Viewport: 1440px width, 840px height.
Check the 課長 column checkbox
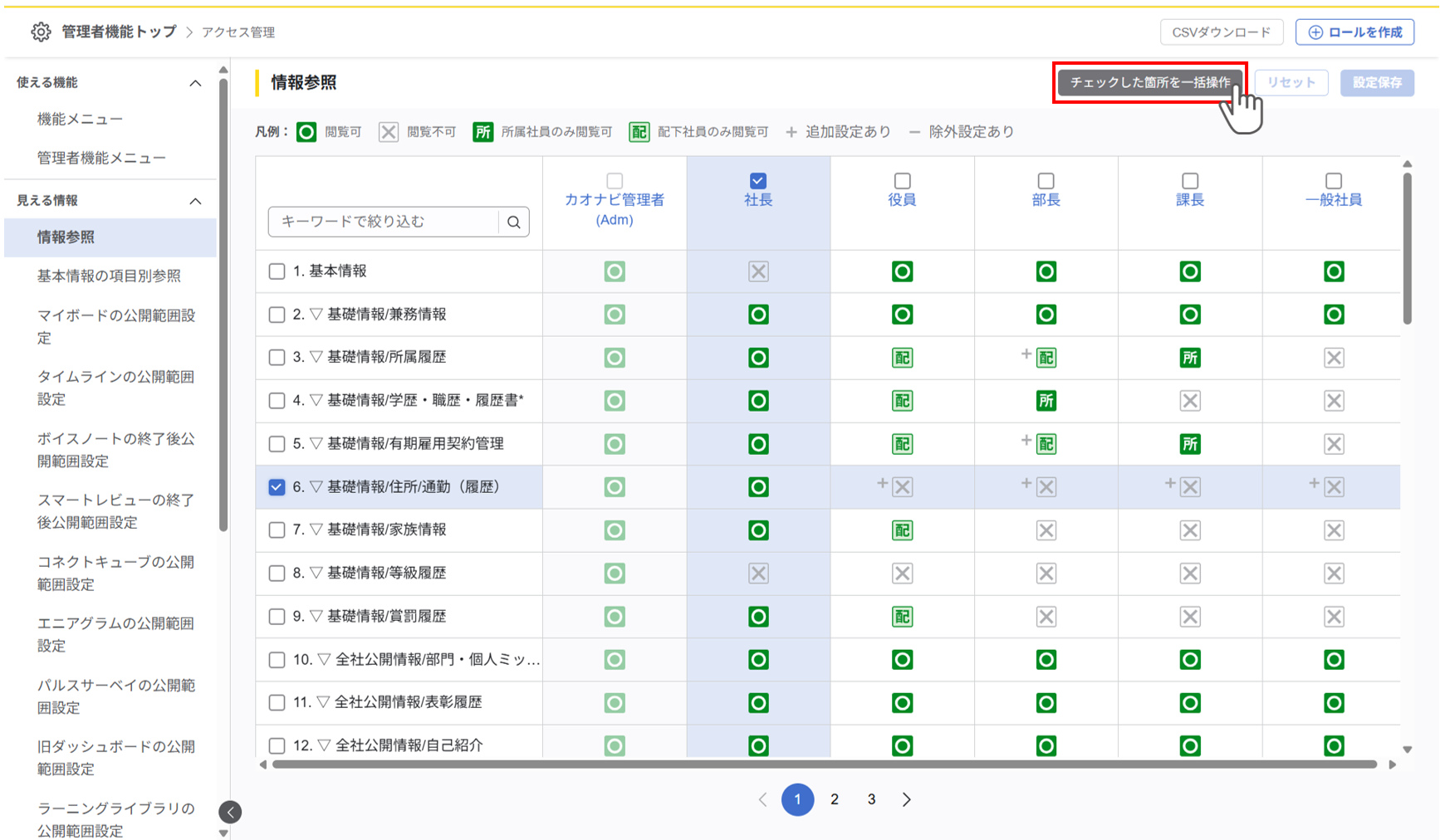point(1190,181)
